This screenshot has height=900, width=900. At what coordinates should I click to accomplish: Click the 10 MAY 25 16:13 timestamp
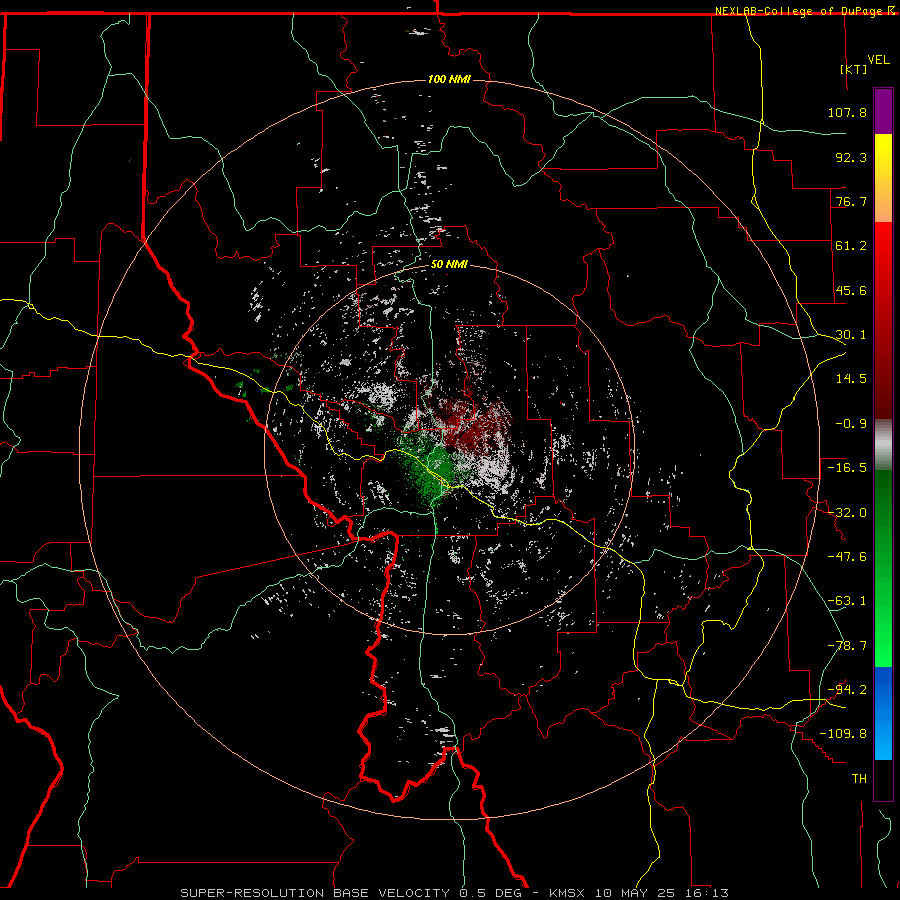click(661, 893)
